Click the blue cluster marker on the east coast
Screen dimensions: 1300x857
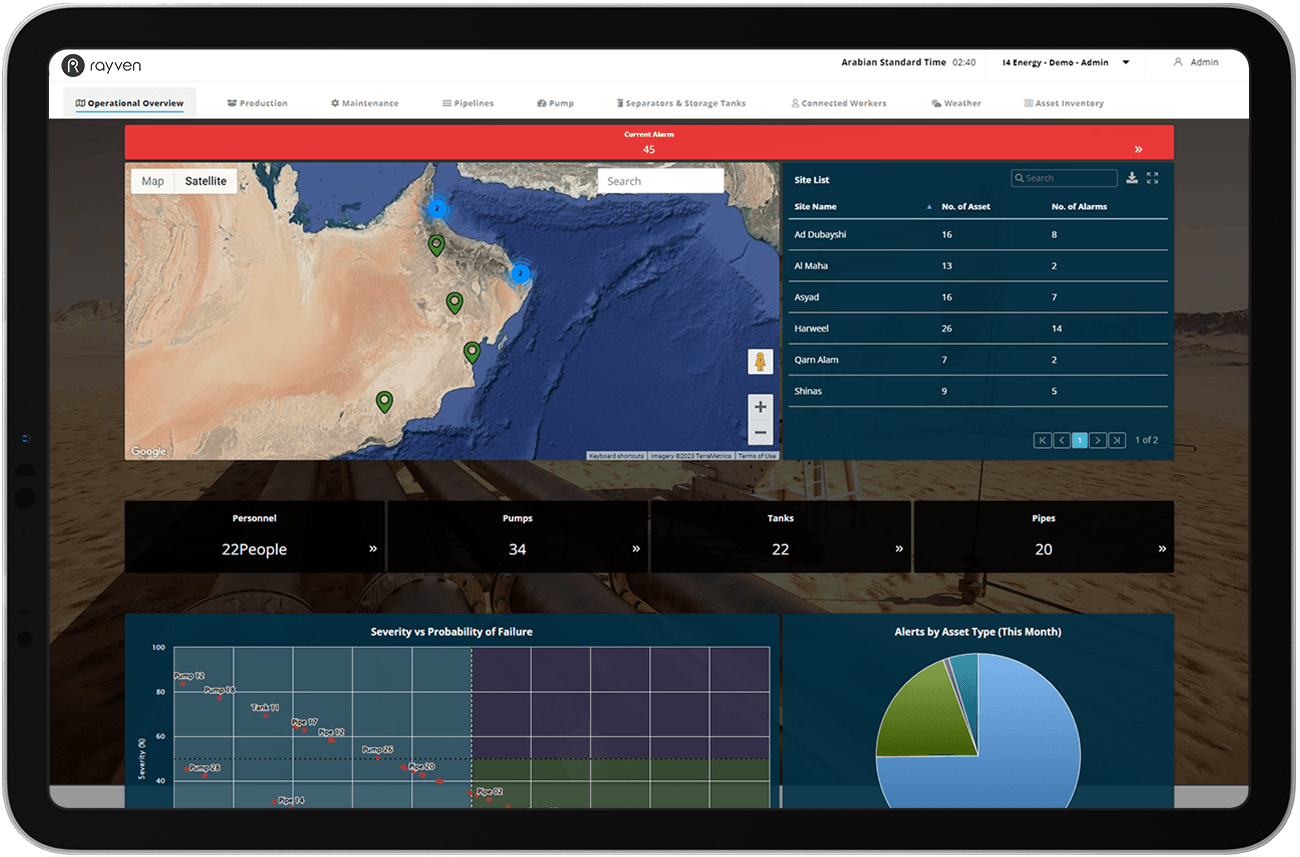coord(520,273)
